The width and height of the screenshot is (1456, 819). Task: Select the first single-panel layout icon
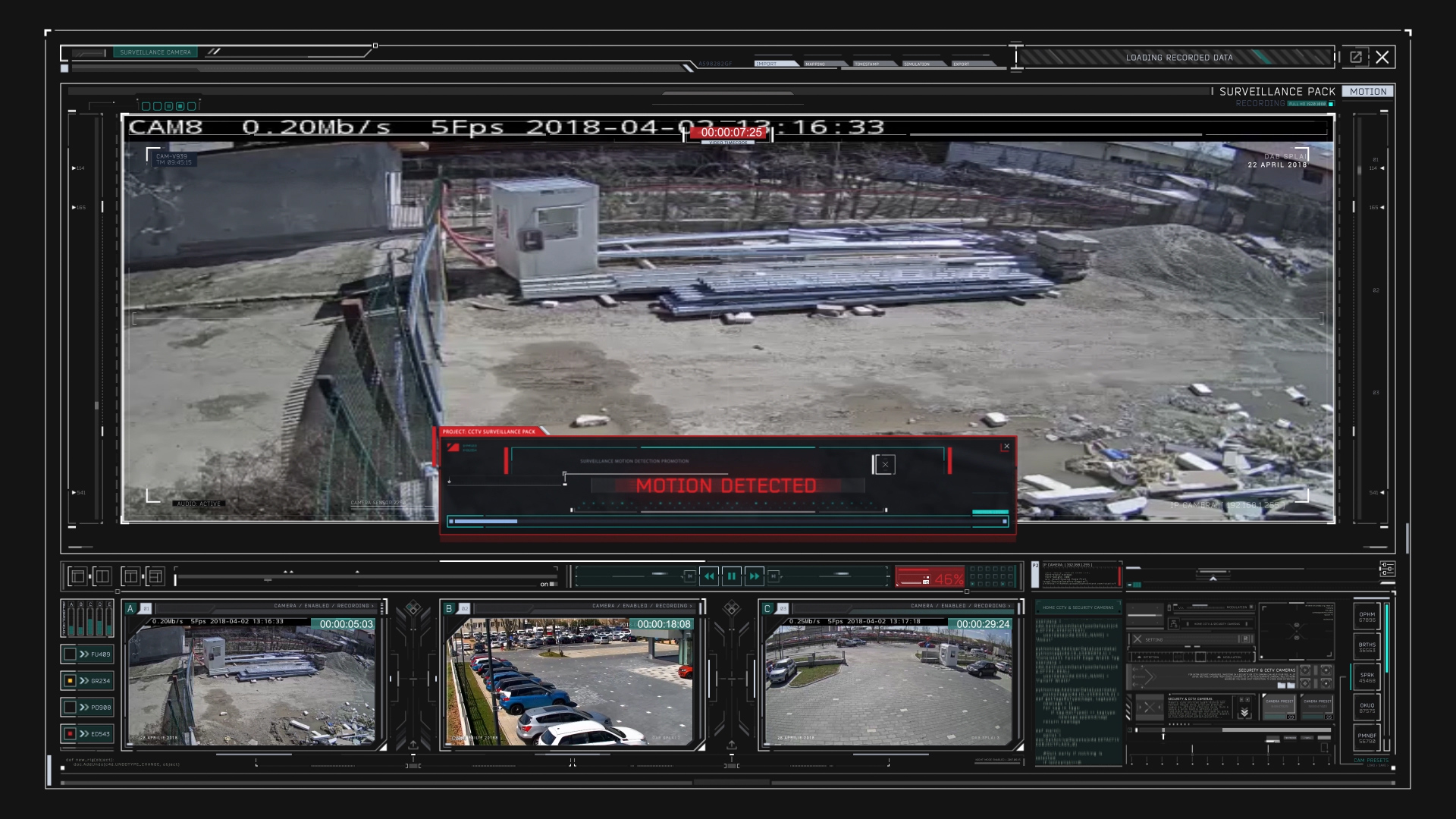77,576
